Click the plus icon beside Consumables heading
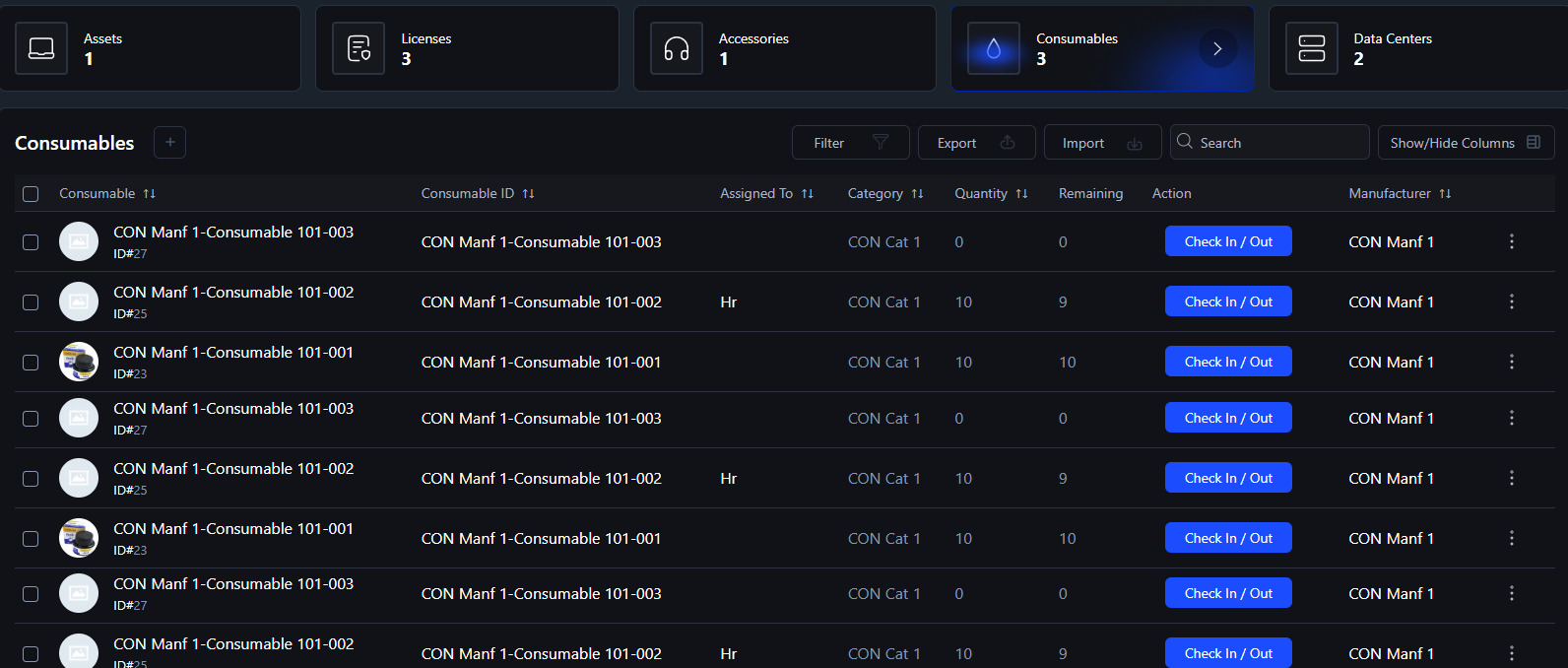 coord(170,143)
